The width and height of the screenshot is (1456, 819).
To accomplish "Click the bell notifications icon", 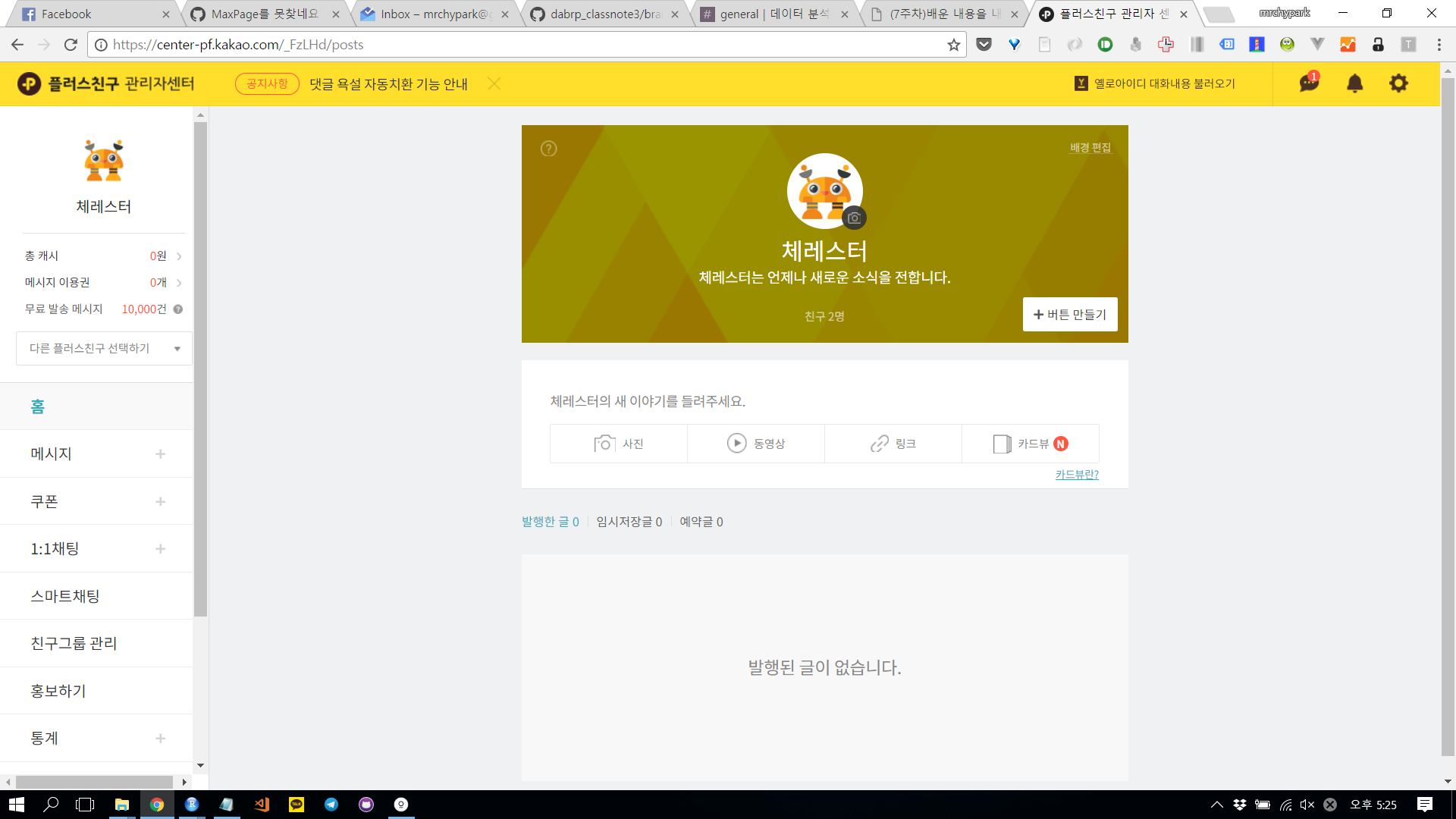I will pos(1354,83).
